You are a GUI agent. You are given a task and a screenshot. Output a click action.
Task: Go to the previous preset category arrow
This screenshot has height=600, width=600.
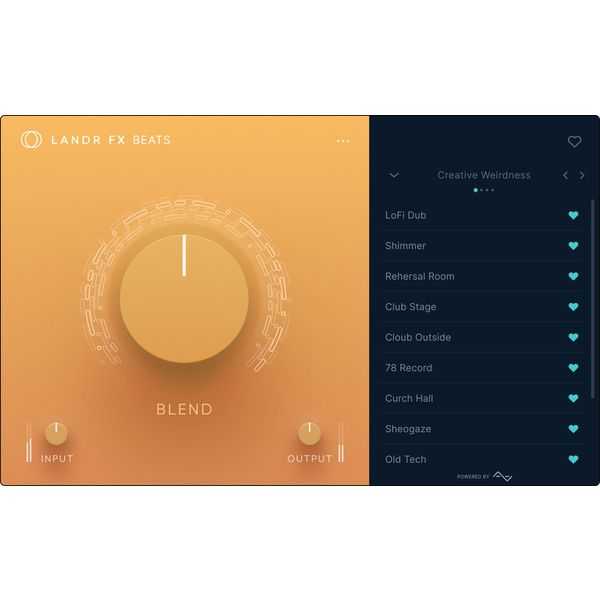point(565,175)
